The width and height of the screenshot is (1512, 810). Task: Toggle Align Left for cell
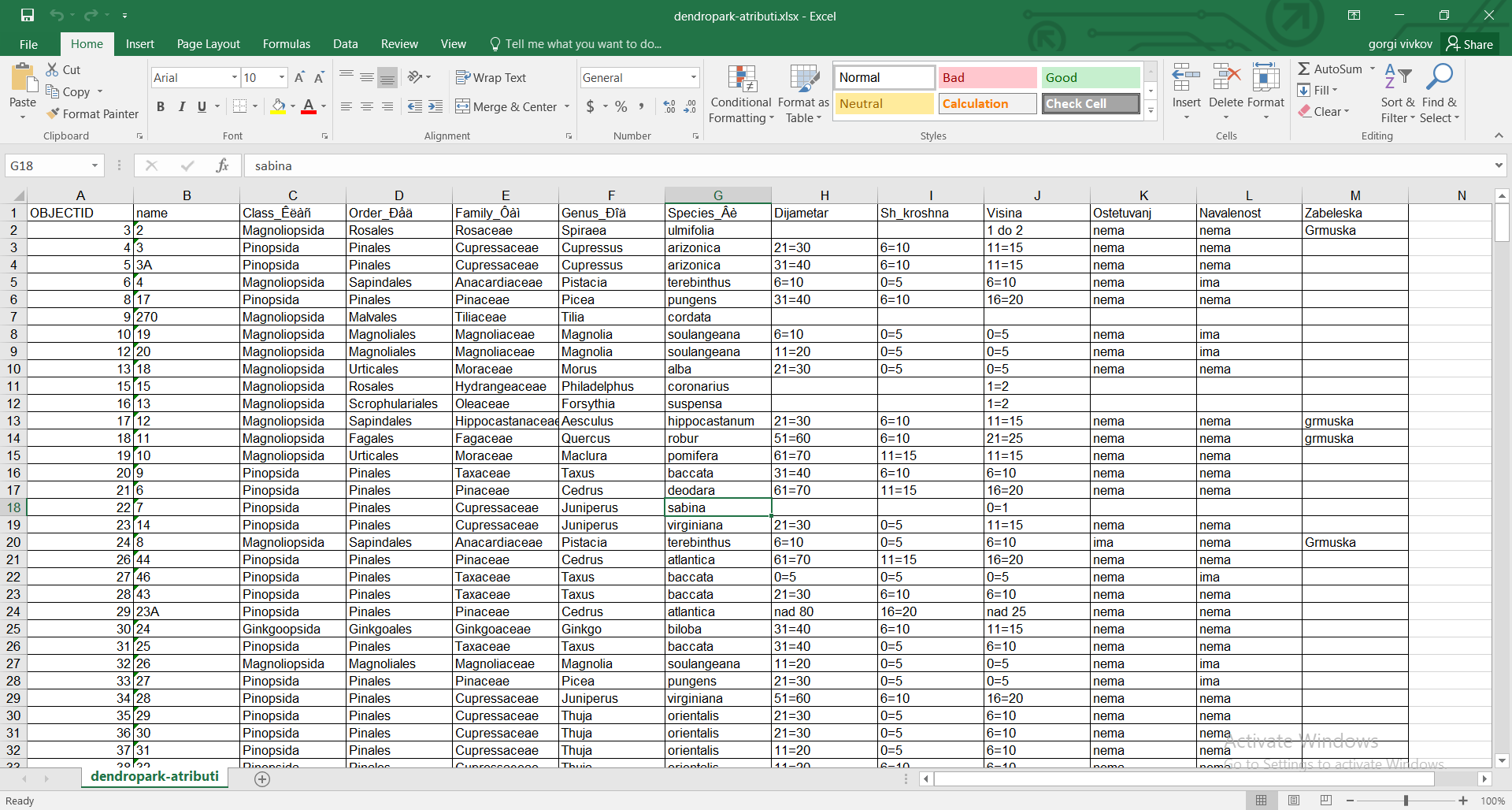coord(346,106)
